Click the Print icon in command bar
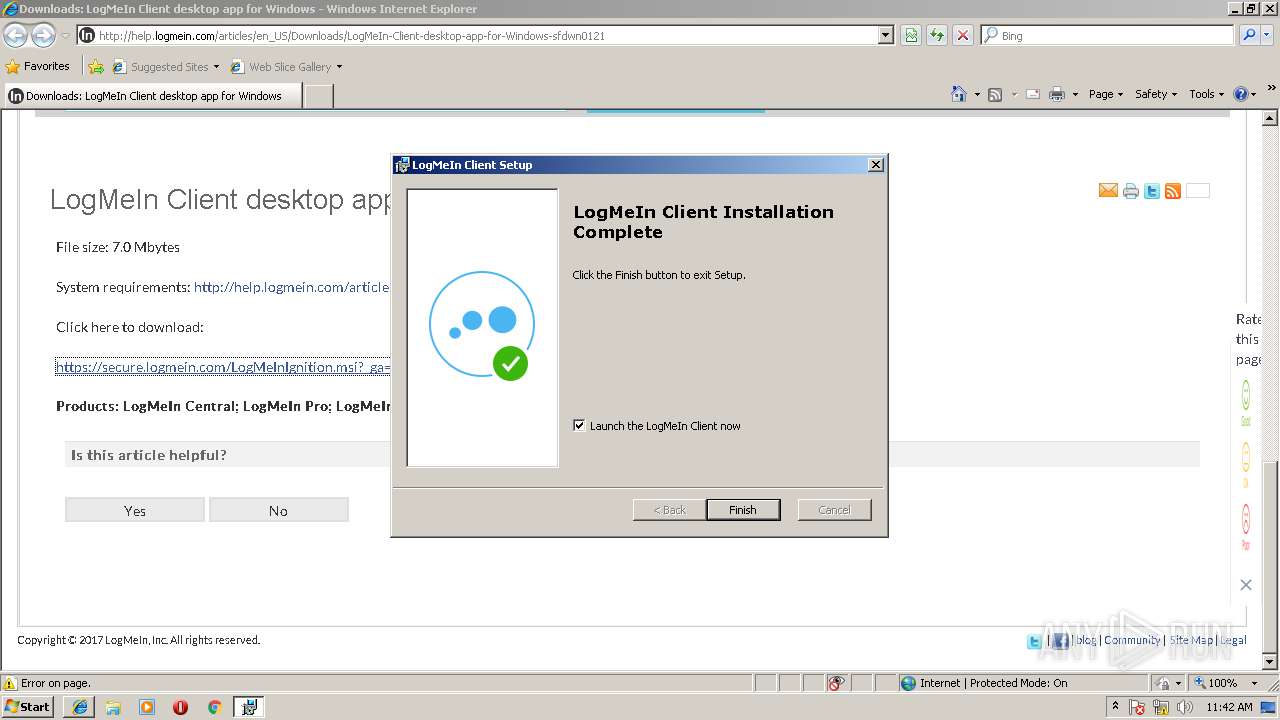The image size is (1280, 720). [x=1057, y=94]
